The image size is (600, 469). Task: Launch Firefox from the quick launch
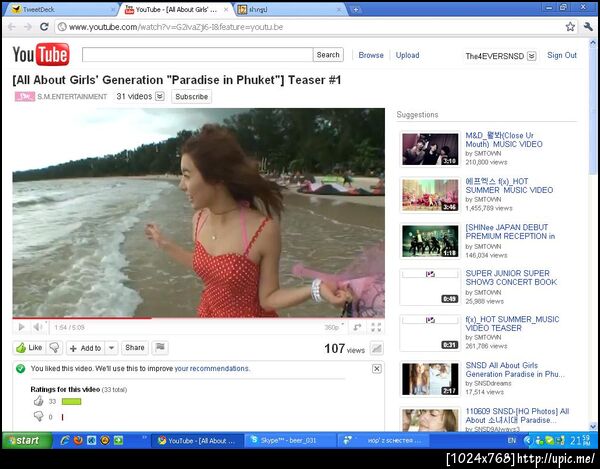78,440
